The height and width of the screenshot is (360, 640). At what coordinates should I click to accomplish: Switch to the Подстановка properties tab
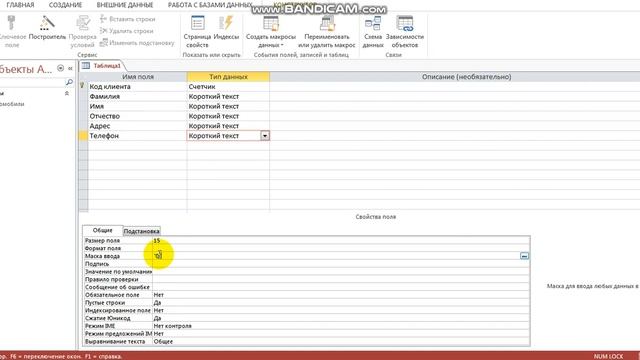click(141, 231)
